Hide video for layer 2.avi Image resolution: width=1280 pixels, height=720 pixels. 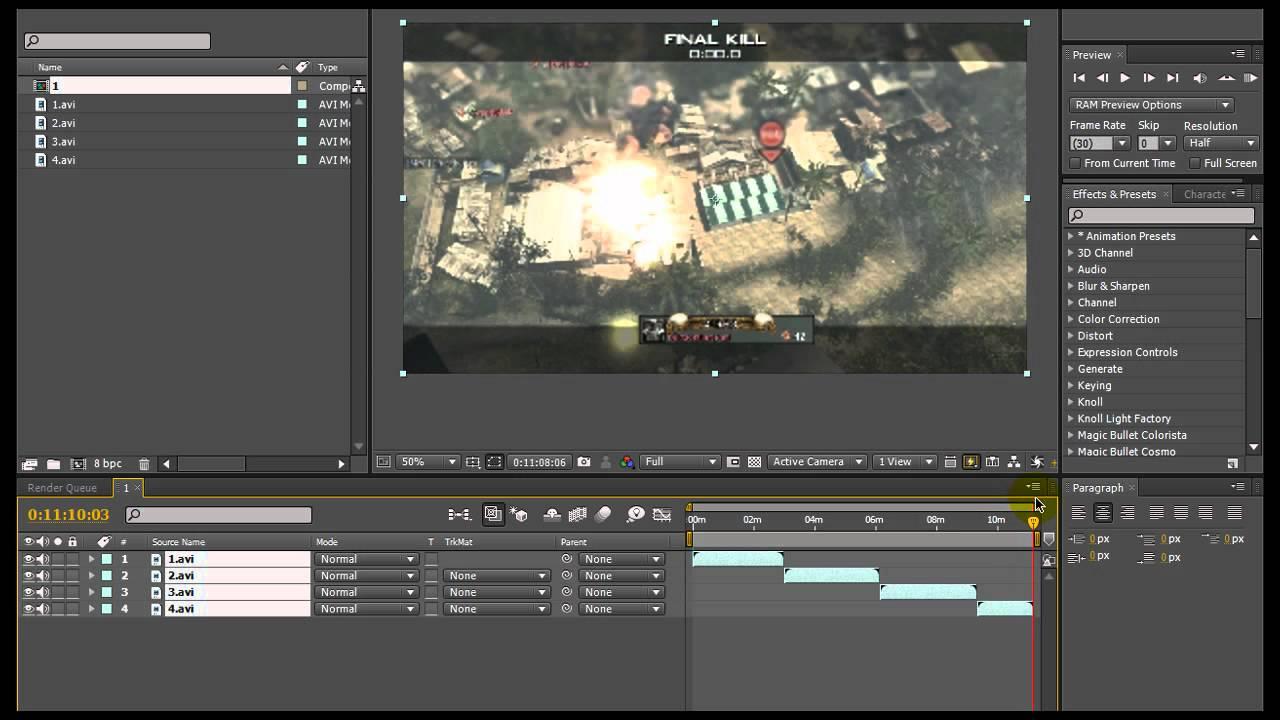(29, 576)
